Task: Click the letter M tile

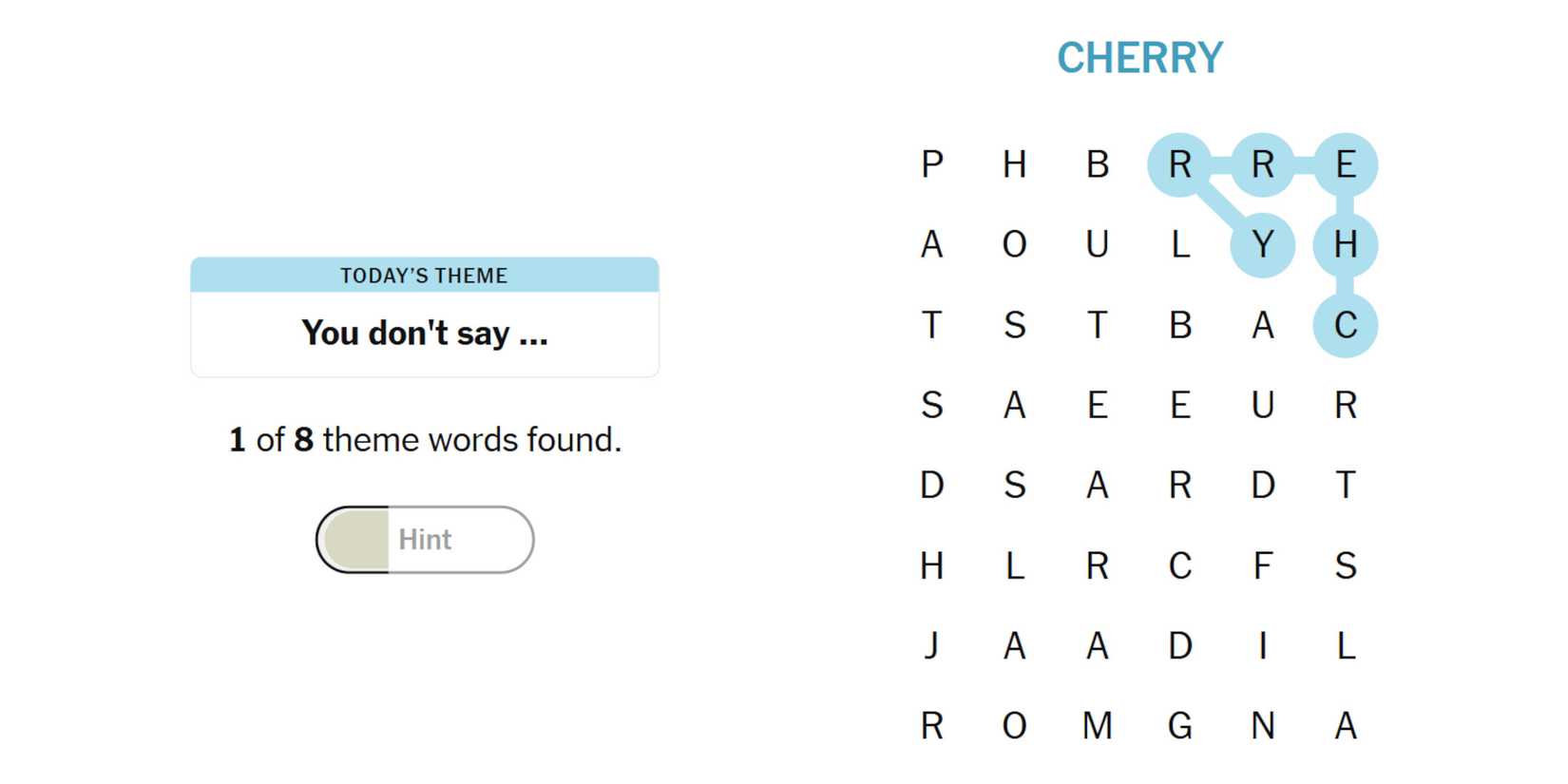Action: coord(1098,726)
